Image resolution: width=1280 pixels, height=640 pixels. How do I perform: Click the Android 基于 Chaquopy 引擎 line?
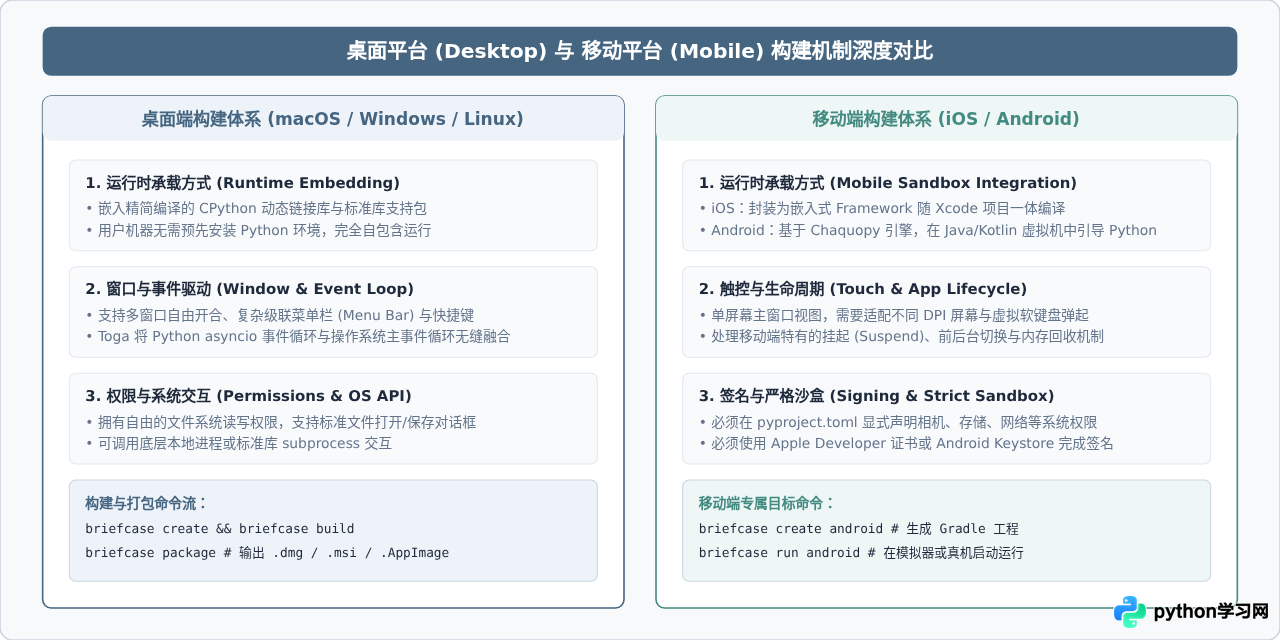click(928, 230)
